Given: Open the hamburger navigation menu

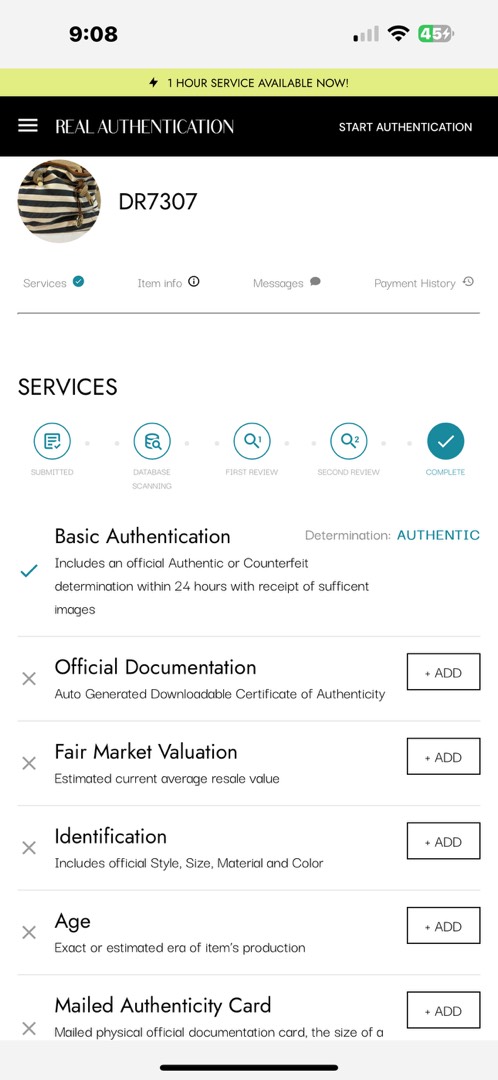Looking at the screenshot, I should tap(28, 126).
